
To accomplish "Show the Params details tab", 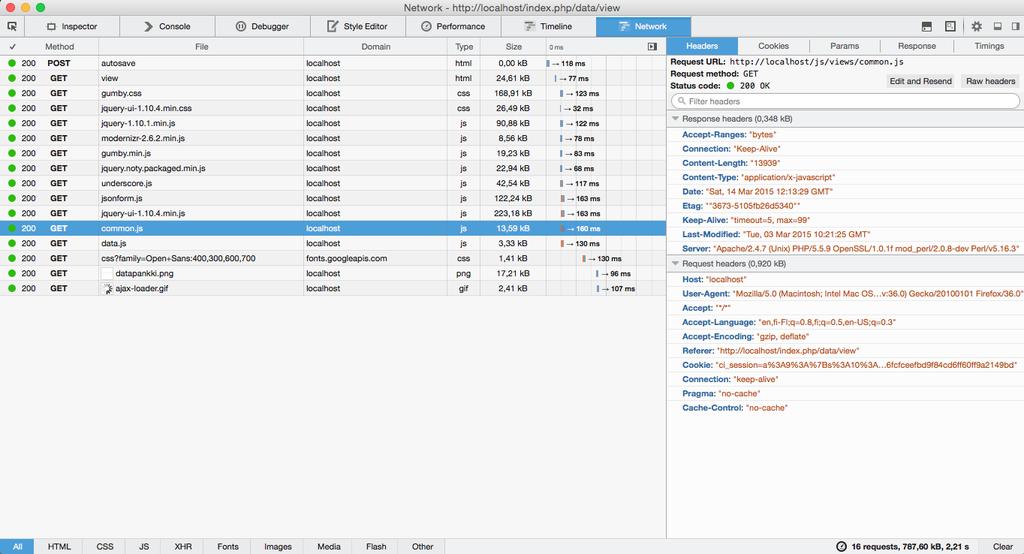I will click(x=844, y=46).
